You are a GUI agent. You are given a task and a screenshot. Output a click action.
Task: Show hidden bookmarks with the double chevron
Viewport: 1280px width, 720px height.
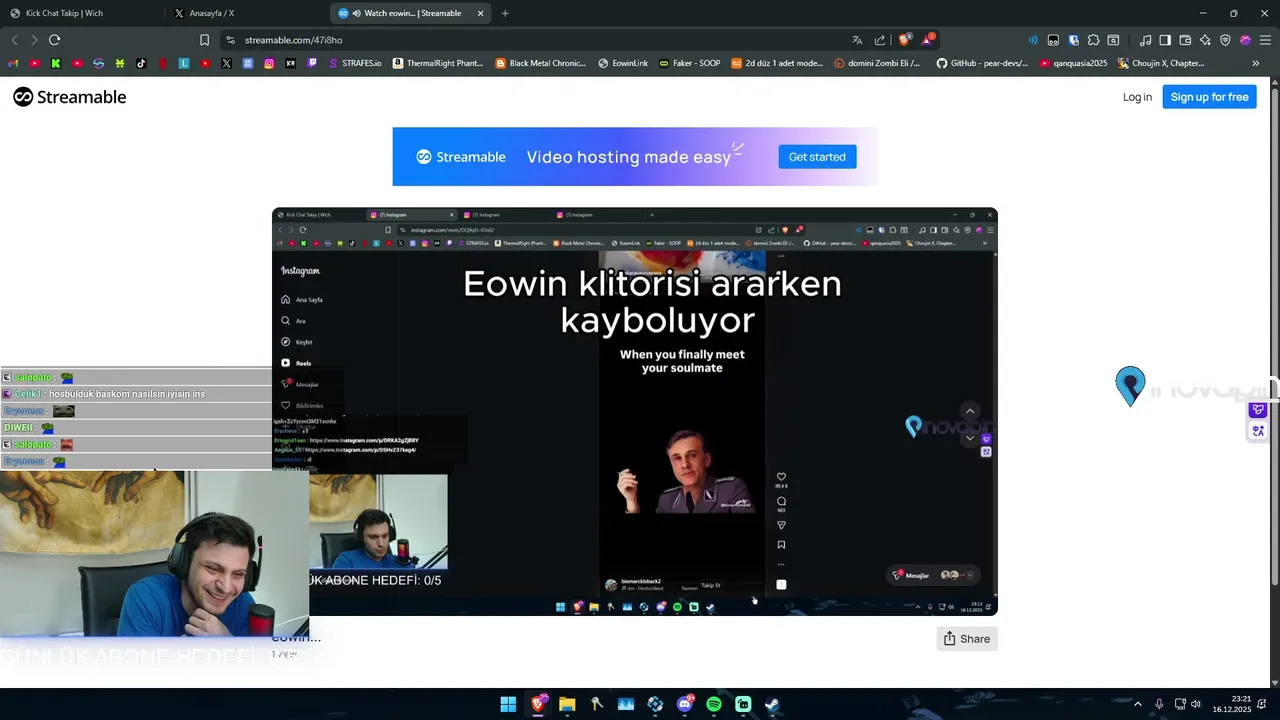coord(1255,63)
